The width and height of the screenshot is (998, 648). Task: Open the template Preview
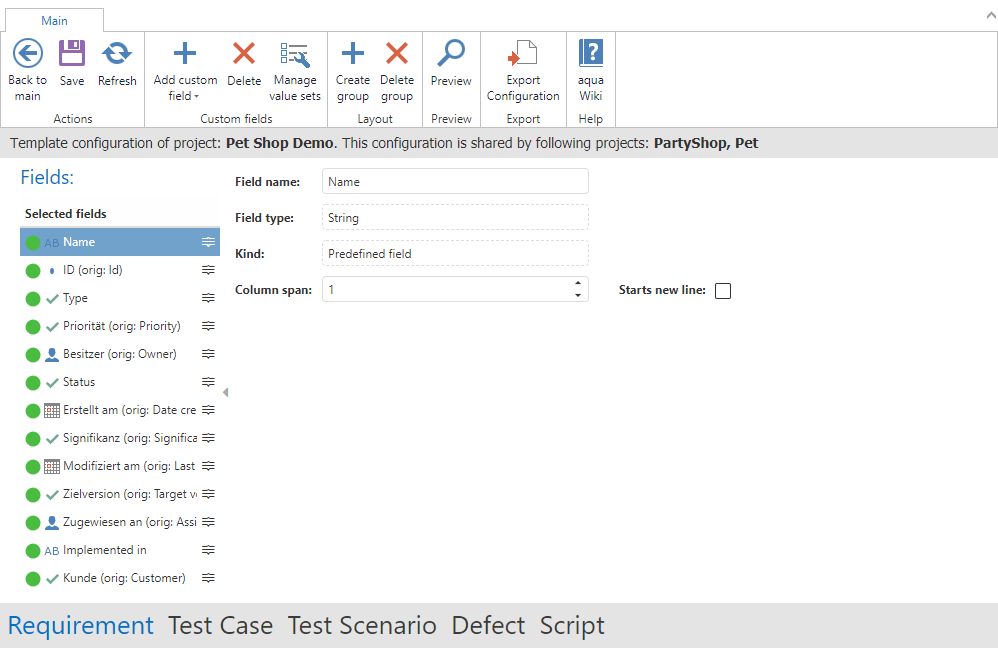tap(451, 55)
